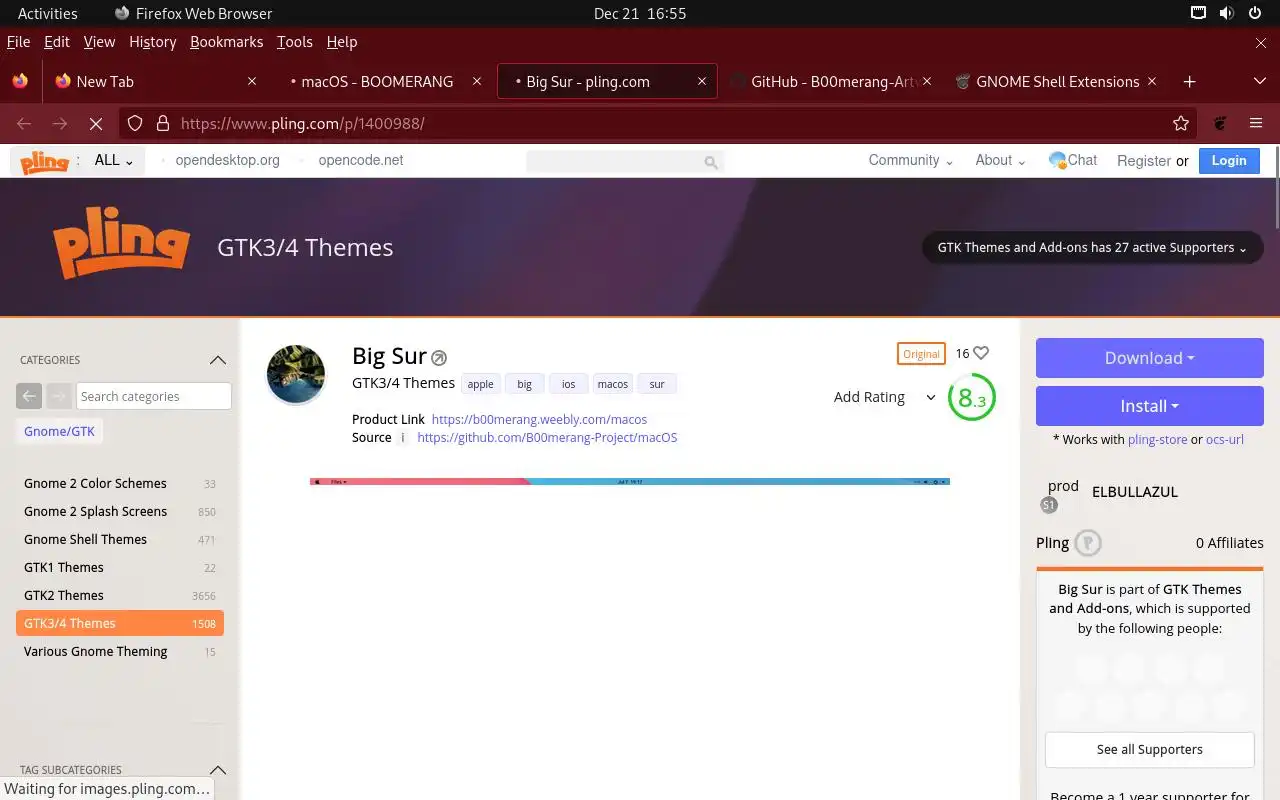Open the Firefox hamburger menu
The image size is (1280, 800).
click(x=1256, y=123)
